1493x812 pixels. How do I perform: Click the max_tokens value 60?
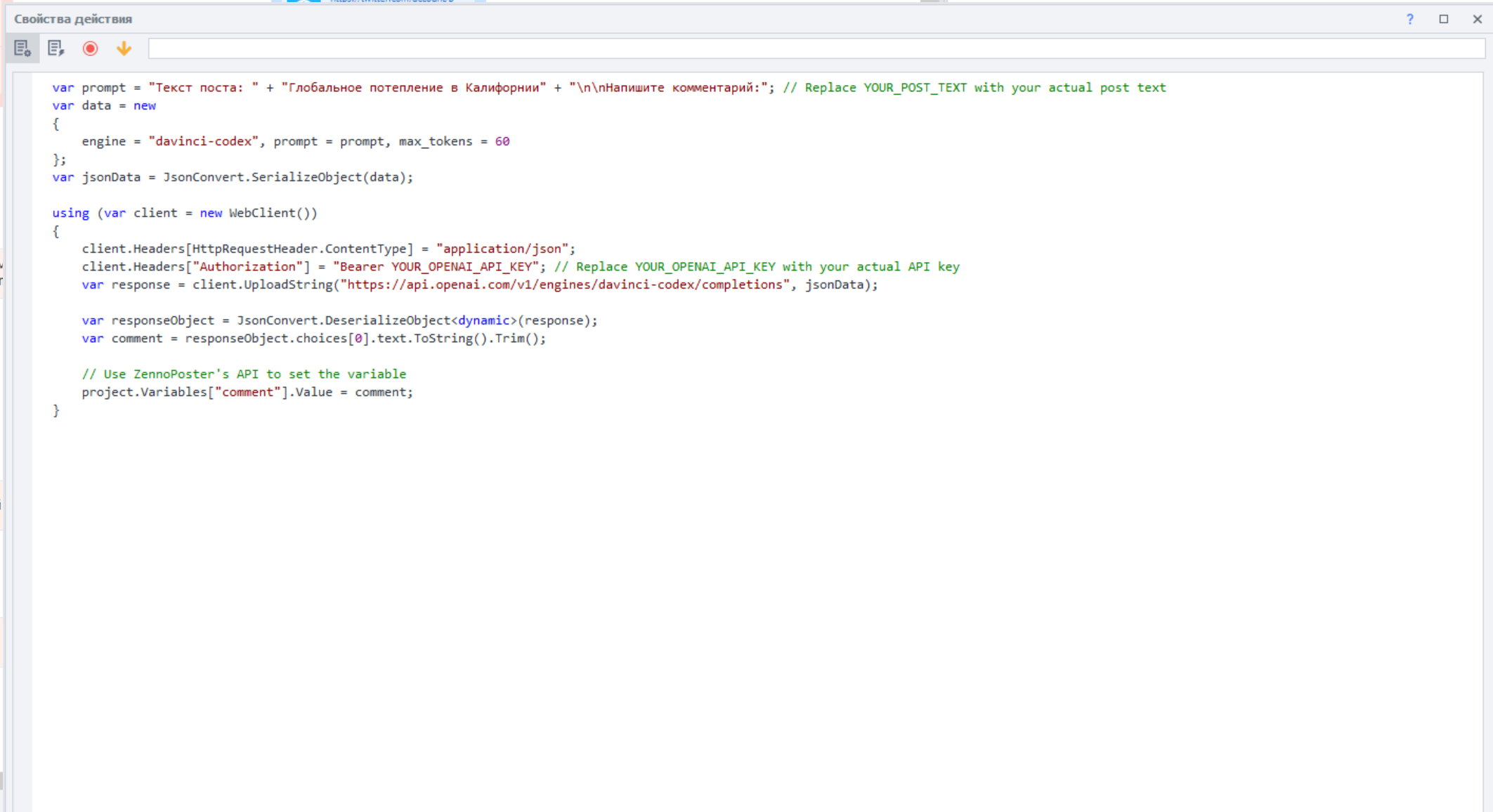point(502,141)
